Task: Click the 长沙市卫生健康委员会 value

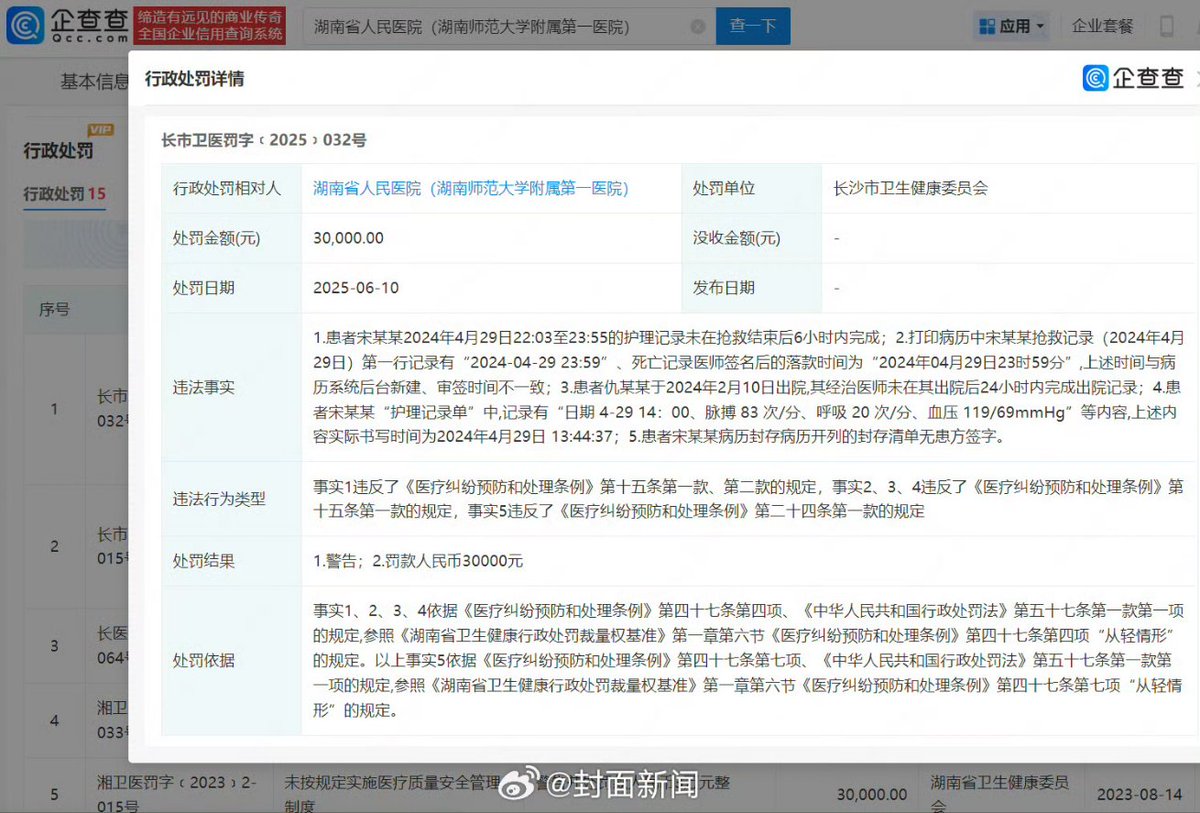Action: click(x=910, y=188)
